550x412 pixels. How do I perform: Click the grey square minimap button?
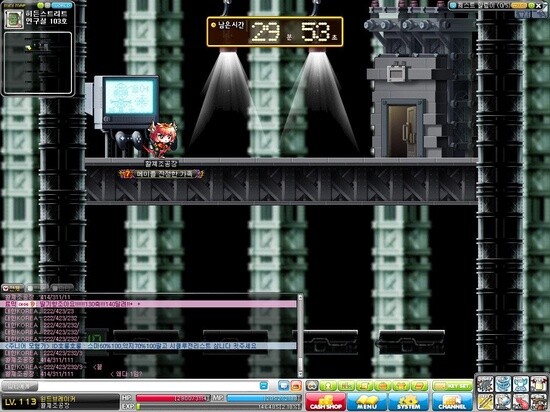point(47,5)
